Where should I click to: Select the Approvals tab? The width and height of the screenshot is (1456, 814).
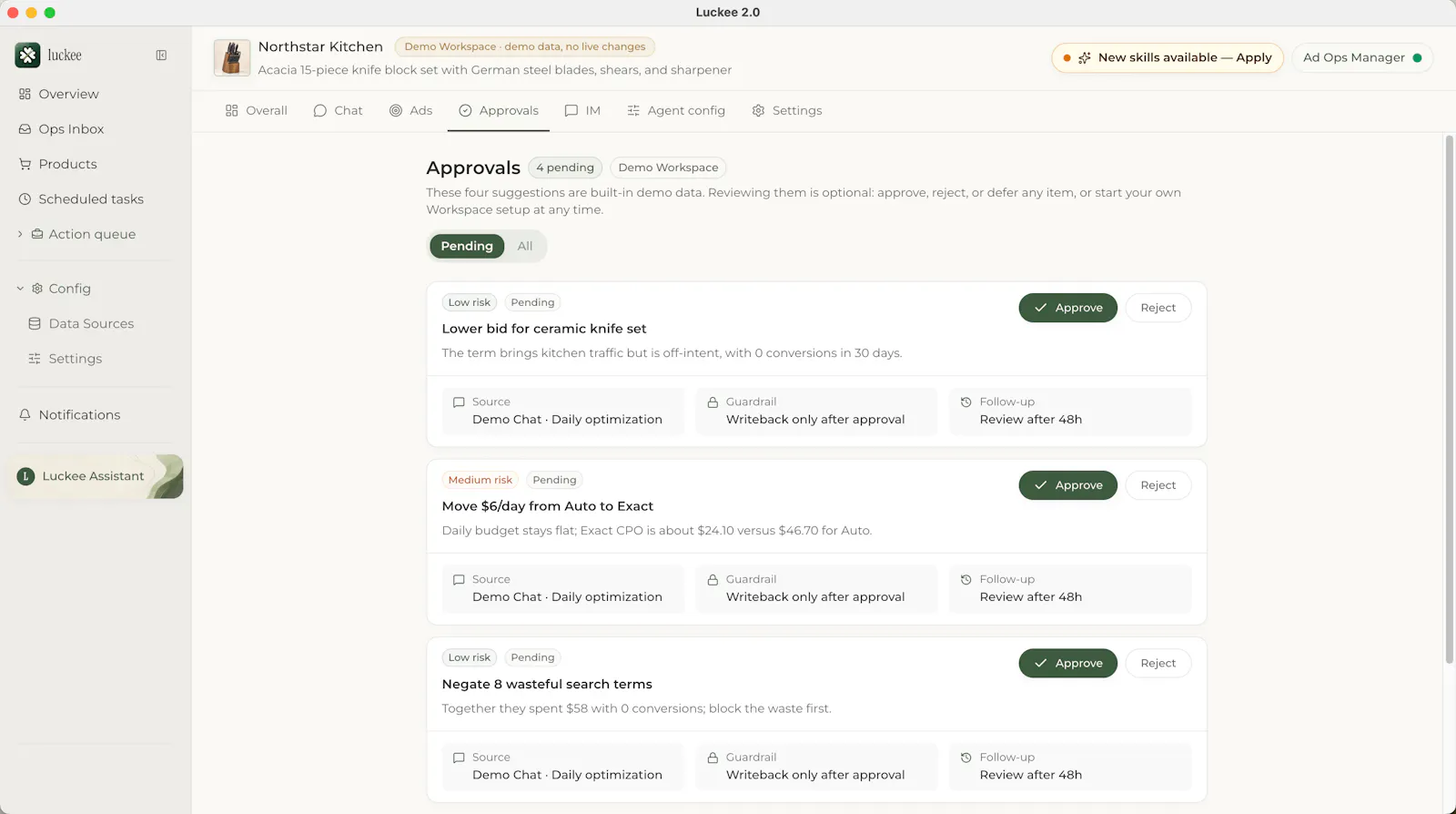pos(499,110)
